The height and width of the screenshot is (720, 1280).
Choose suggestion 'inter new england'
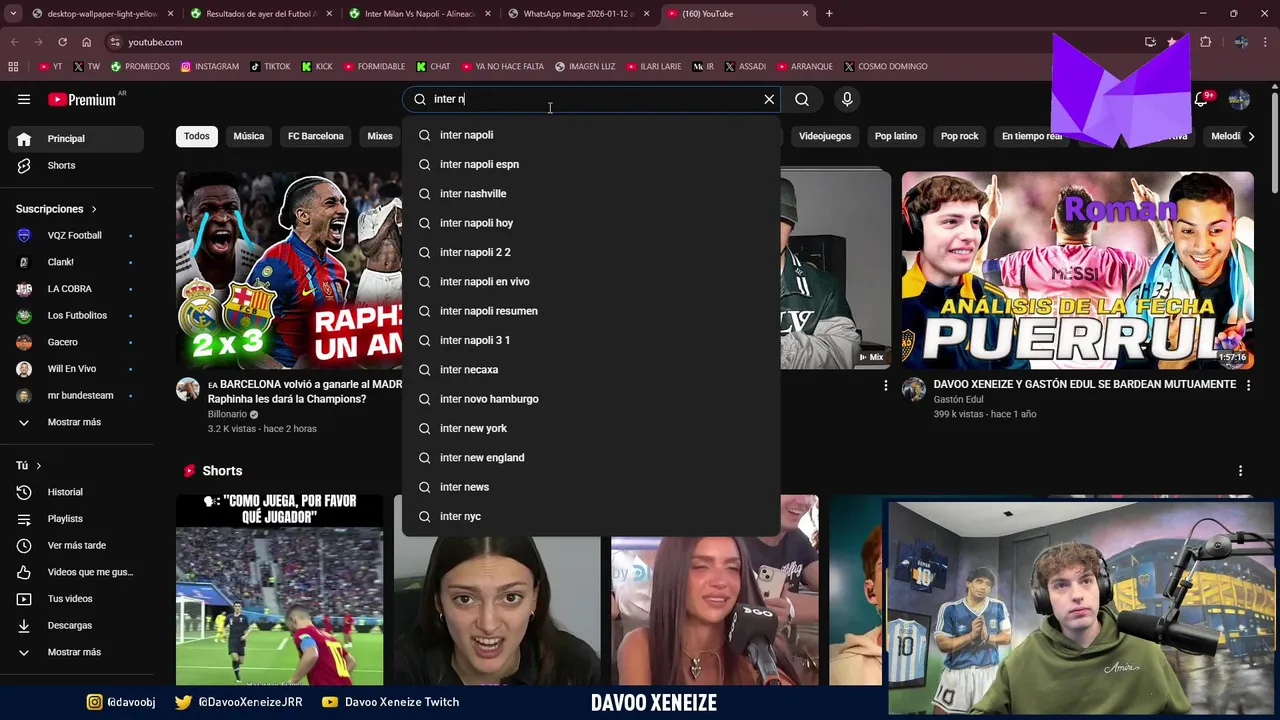[591, 458]
